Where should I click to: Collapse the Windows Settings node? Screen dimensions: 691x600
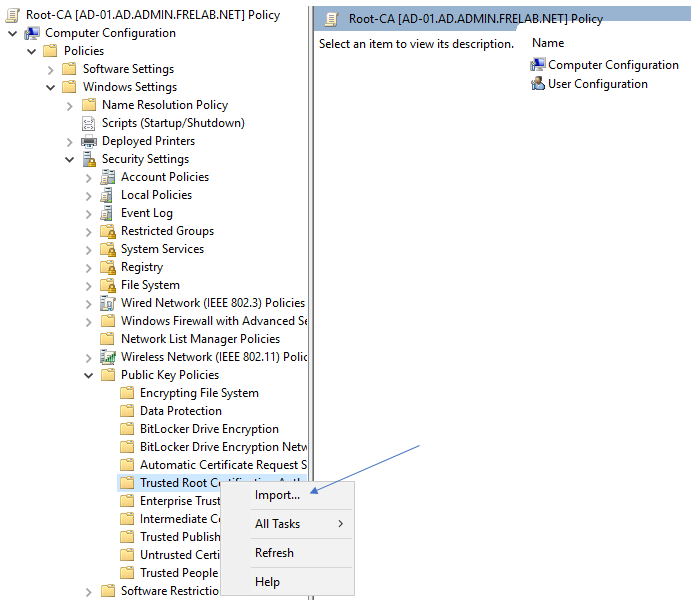51,87
